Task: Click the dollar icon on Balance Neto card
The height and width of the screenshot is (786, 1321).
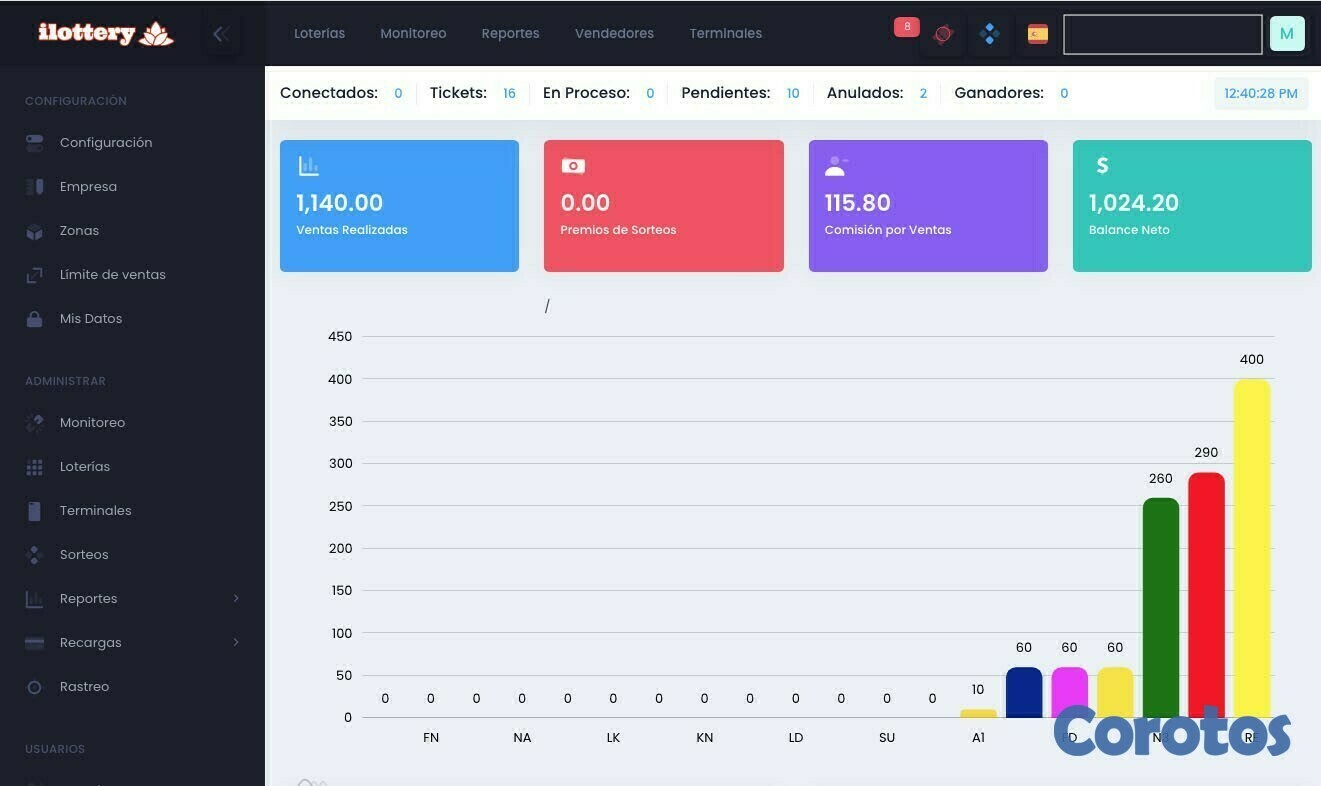Action: 1100,165
